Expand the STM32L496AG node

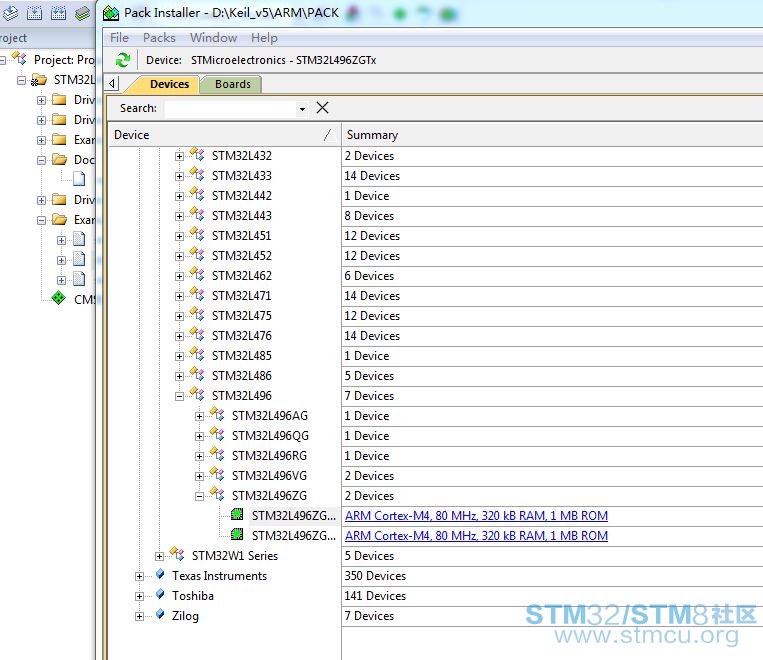click(x=200, y=416)
